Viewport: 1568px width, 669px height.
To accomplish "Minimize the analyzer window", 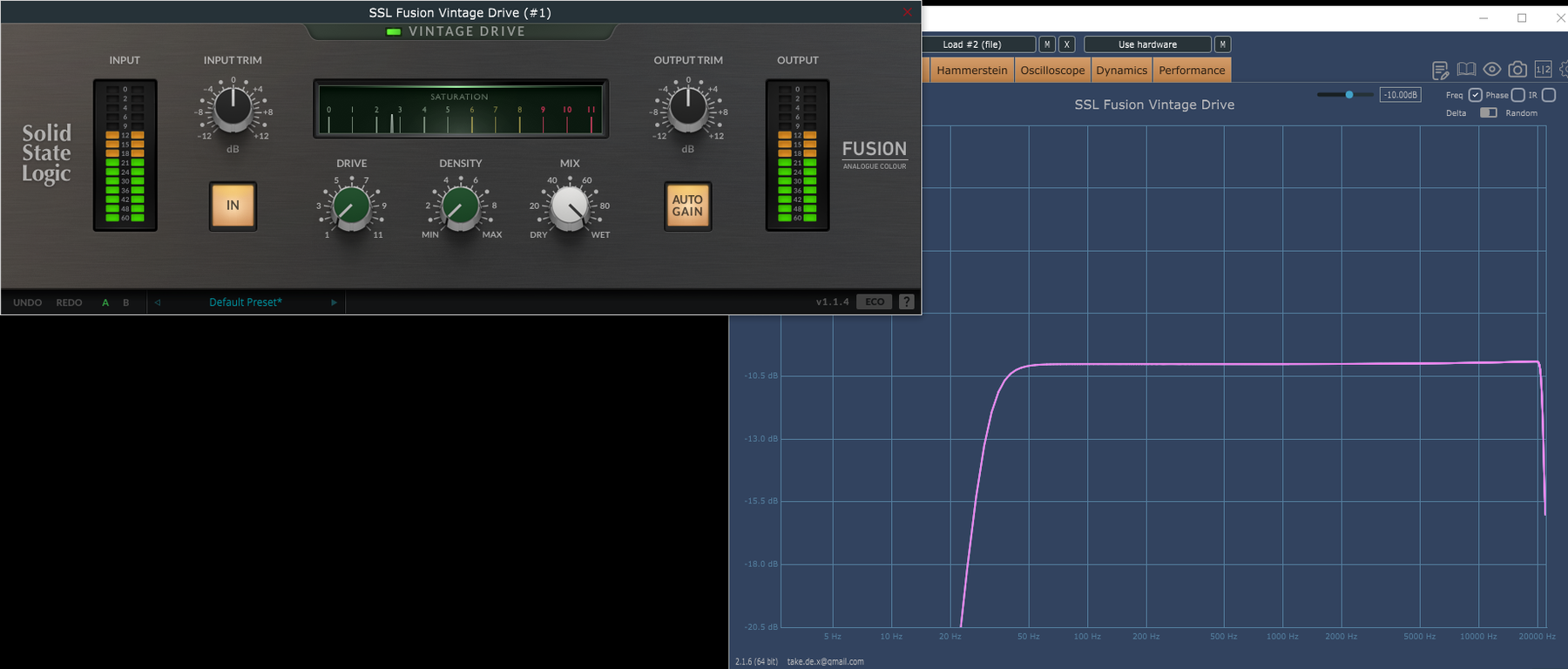I will 1484,18.
